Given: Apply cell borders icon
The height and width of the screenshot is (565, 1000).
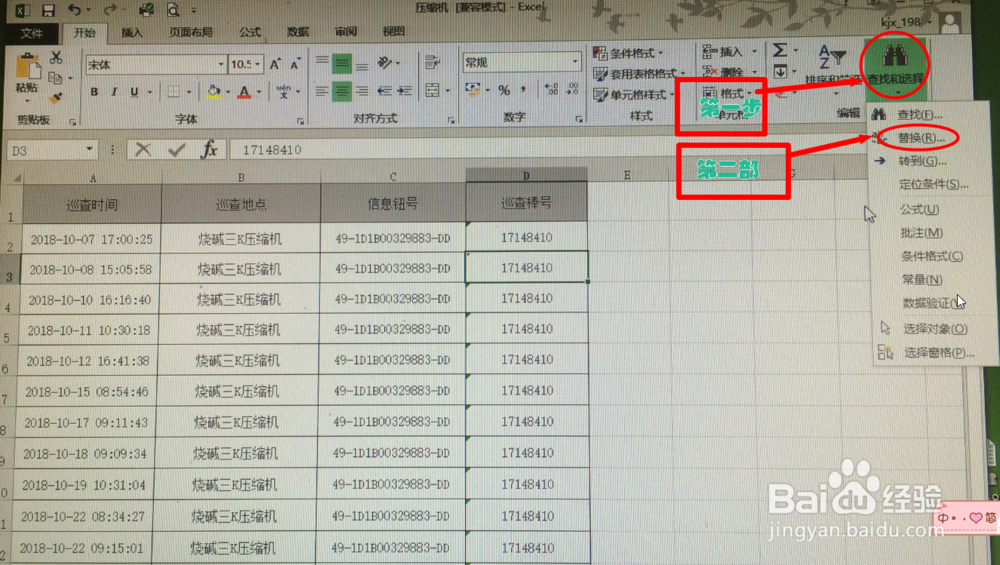Looking at the screenshot, I should 173,92.
